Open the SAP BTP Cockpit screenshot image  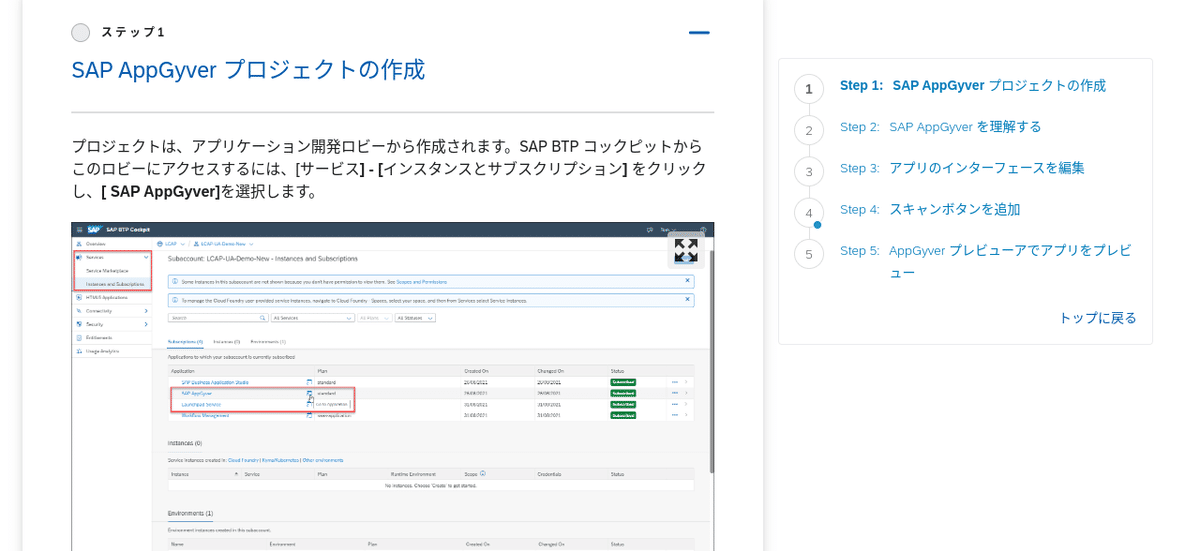click(392, 386)
